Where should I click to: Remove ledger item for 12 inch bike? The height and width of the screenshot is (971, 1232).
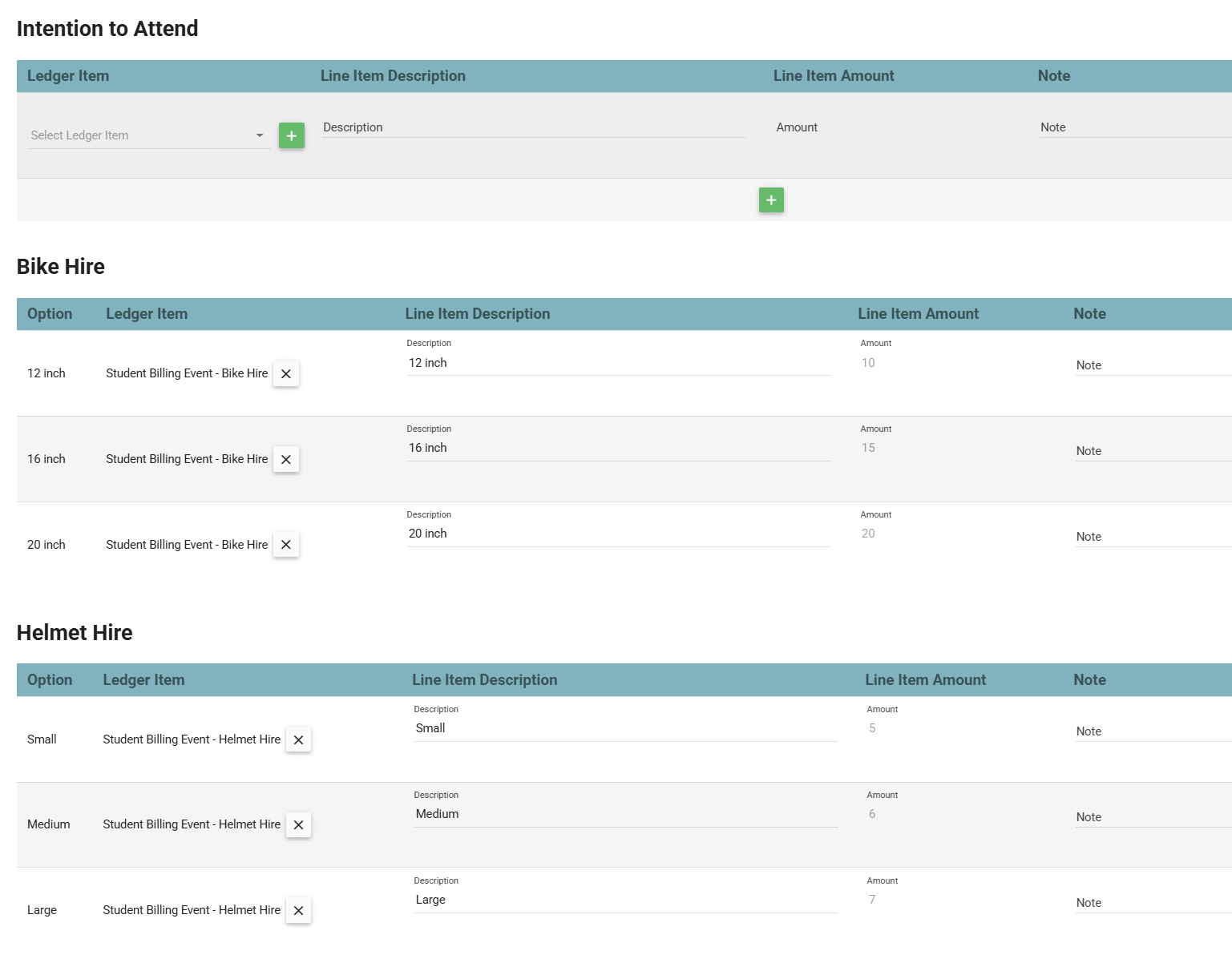(286, 374)
